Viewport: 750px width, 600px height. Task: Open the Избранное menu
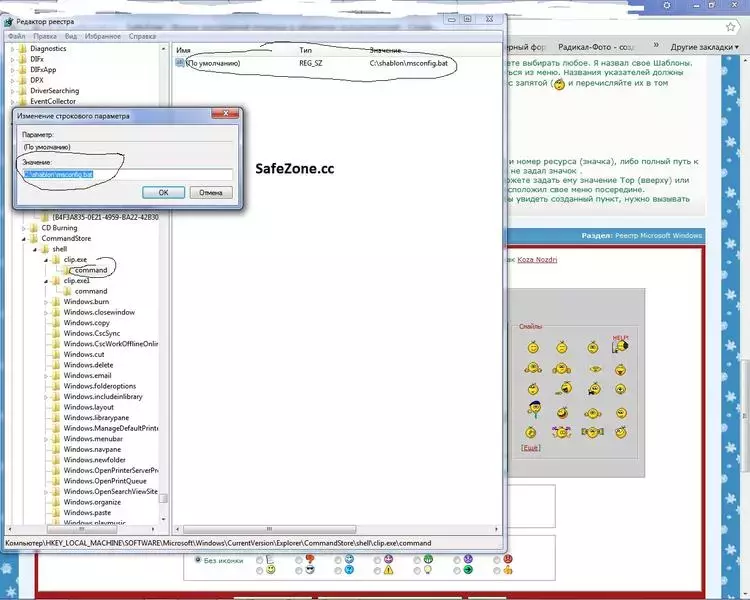(x=103, y=36)
